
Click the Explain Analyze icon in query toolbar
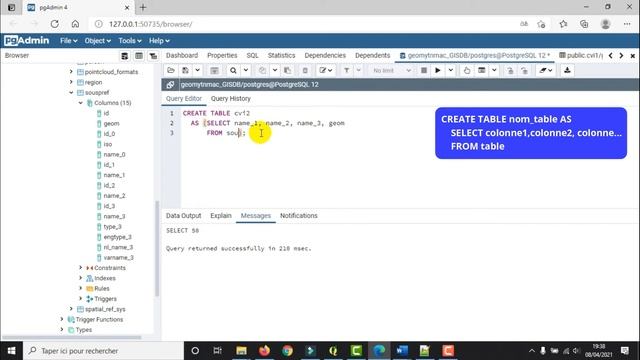pyautogui.click(x=482, y=71)
